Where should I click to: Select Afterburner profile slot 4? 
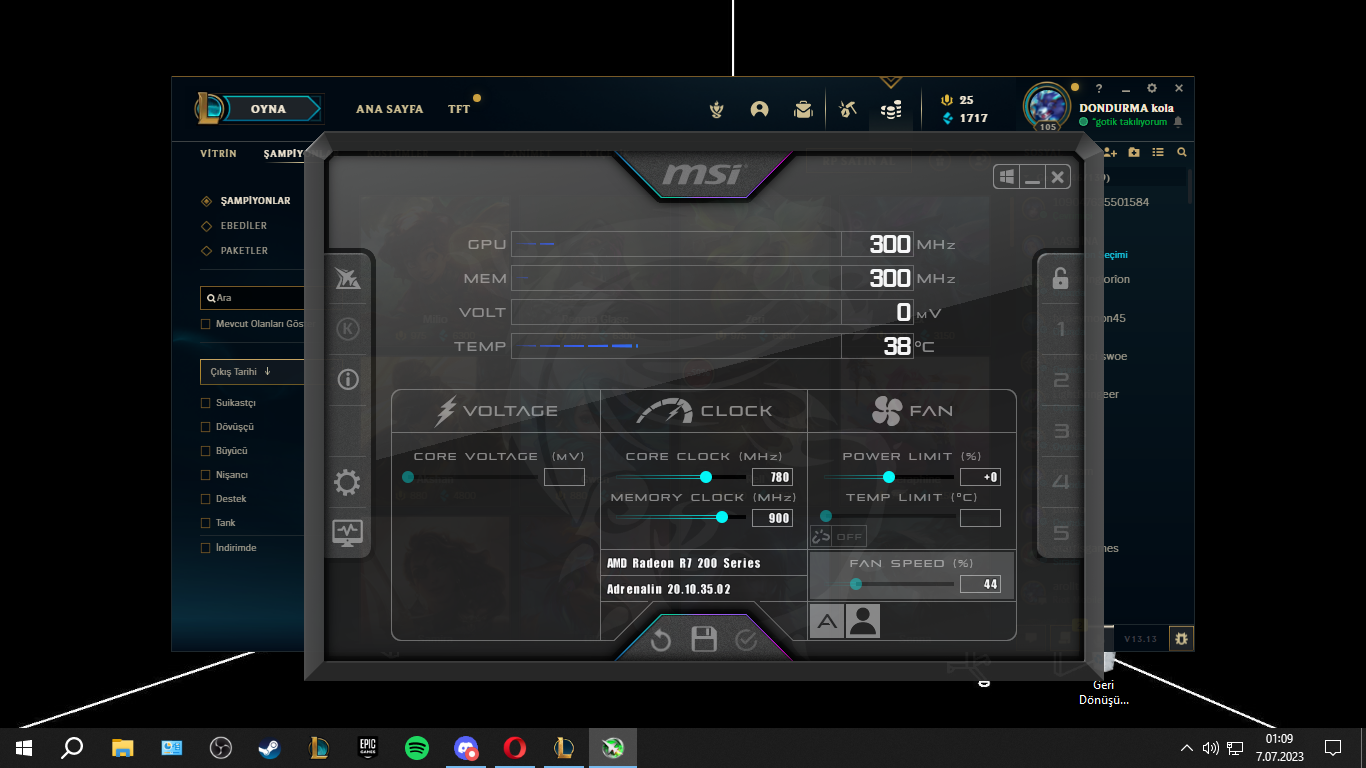tap(1061, 482)
